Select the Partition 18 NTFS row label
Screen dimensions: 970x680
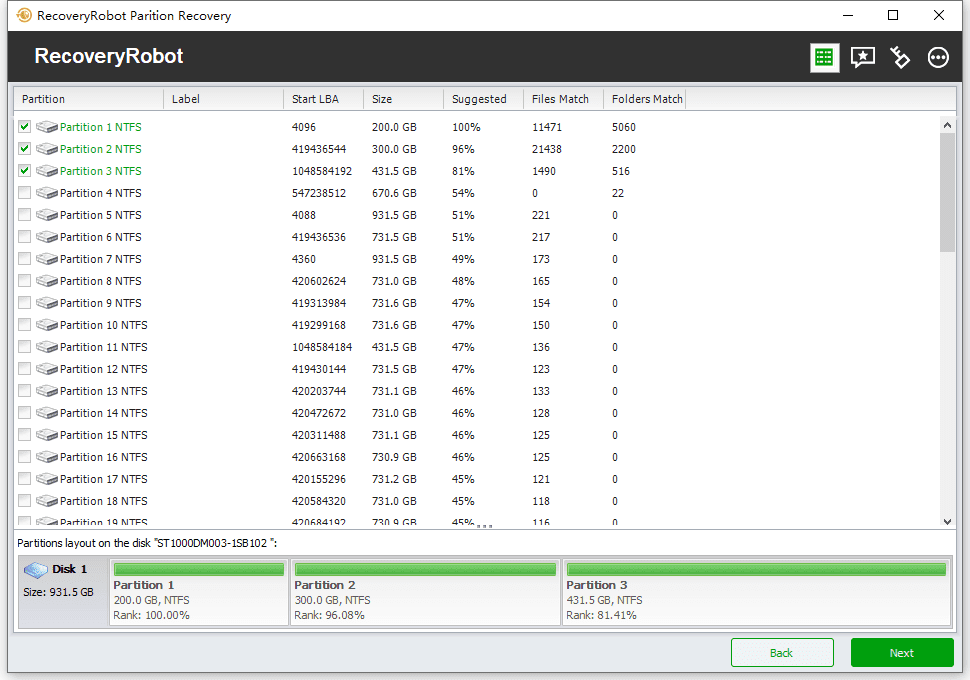click(103, 501)
